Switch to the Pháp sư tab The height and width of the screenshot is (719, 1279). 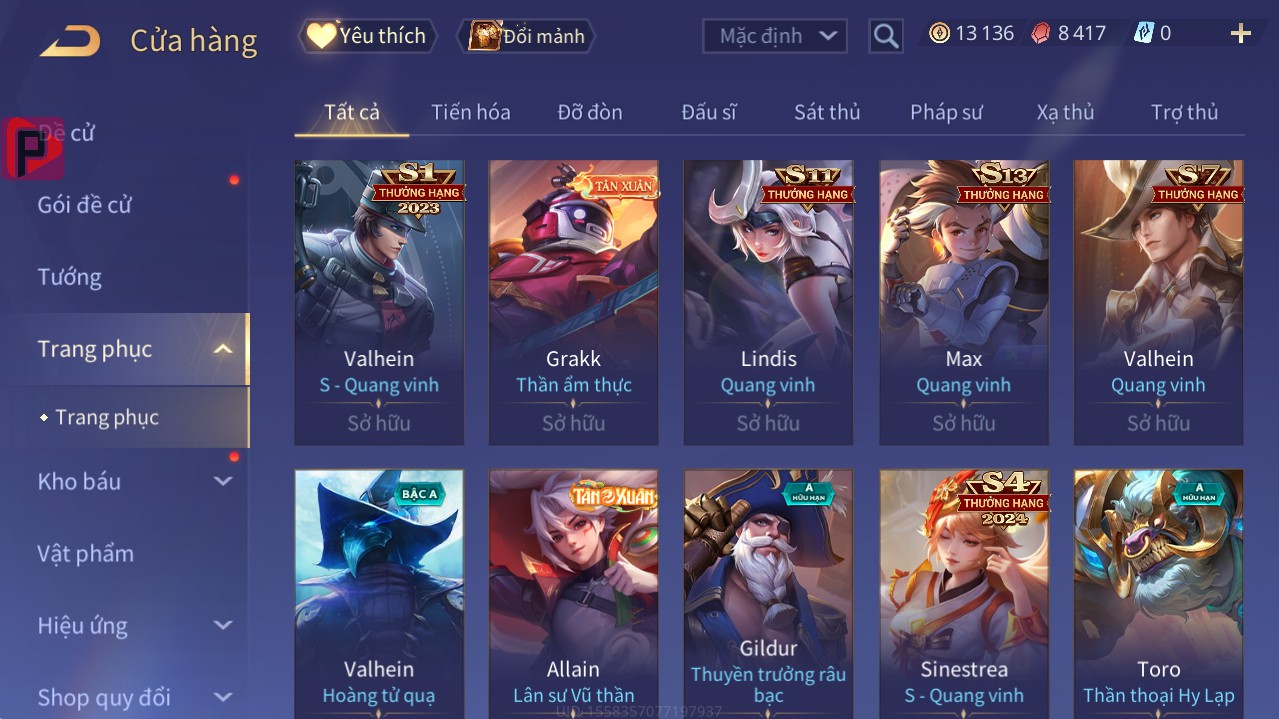(x=946, y=112)
